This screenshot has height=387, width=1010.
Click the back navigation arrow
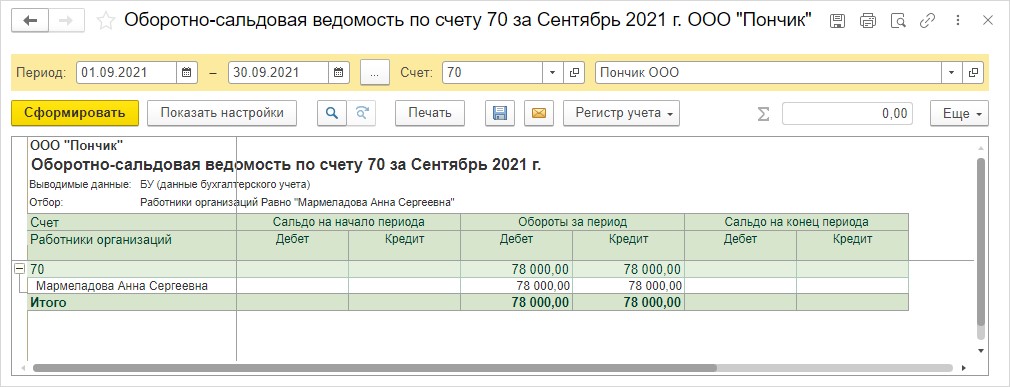click(x=30, y=21)
